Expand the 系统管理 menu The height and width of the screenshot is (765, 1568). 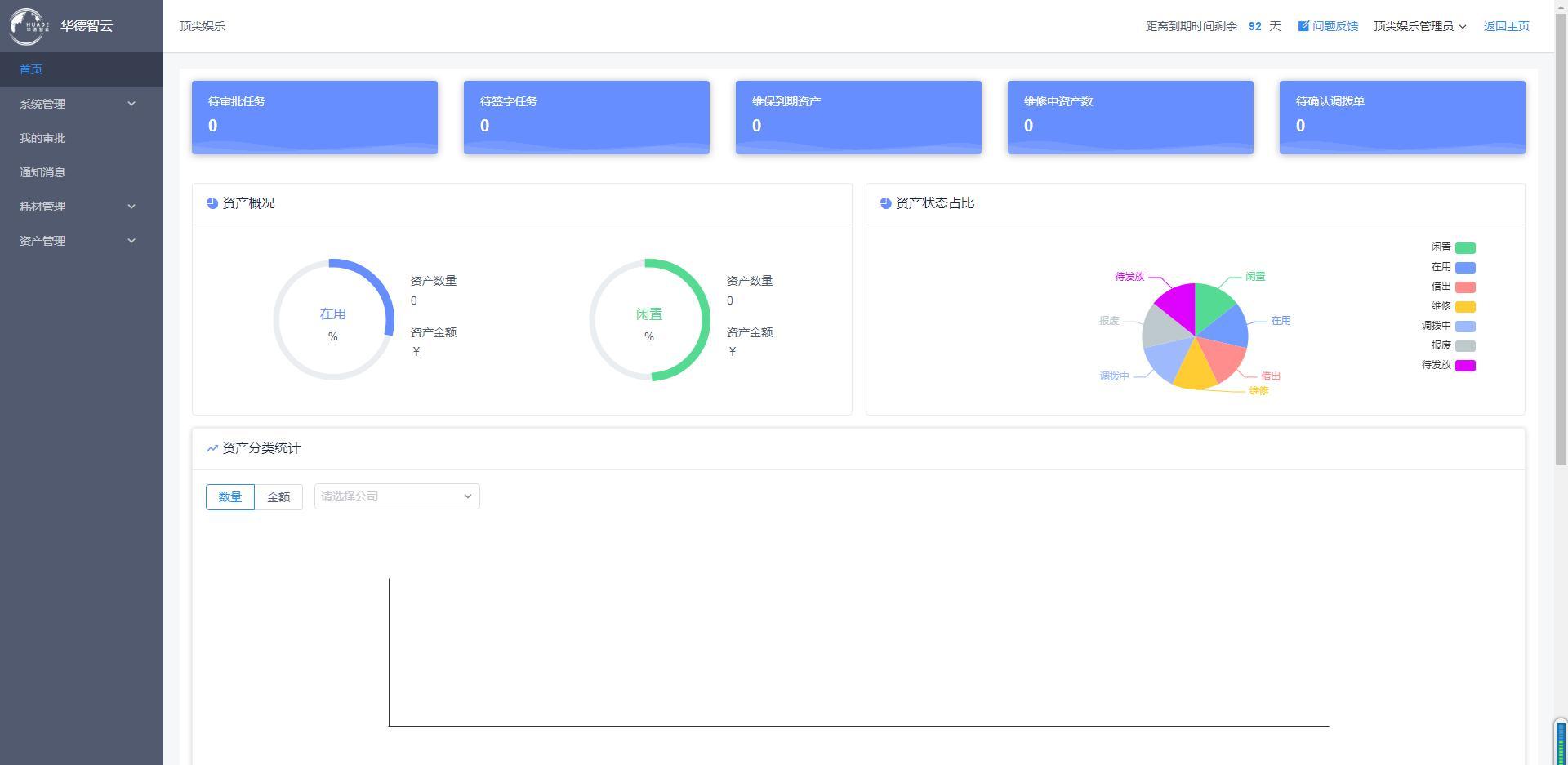(82, 104)
